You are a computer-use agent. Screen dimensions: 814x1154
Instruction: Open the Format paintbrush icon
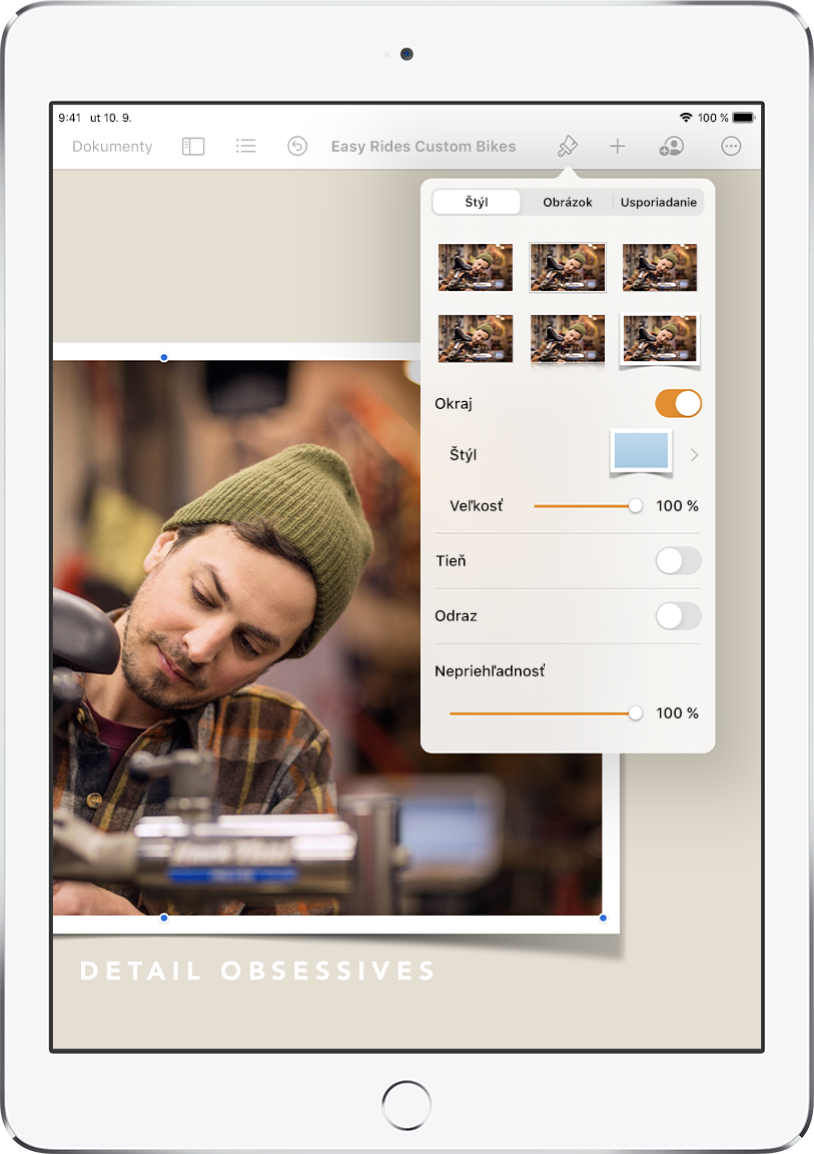pos(567,146)
